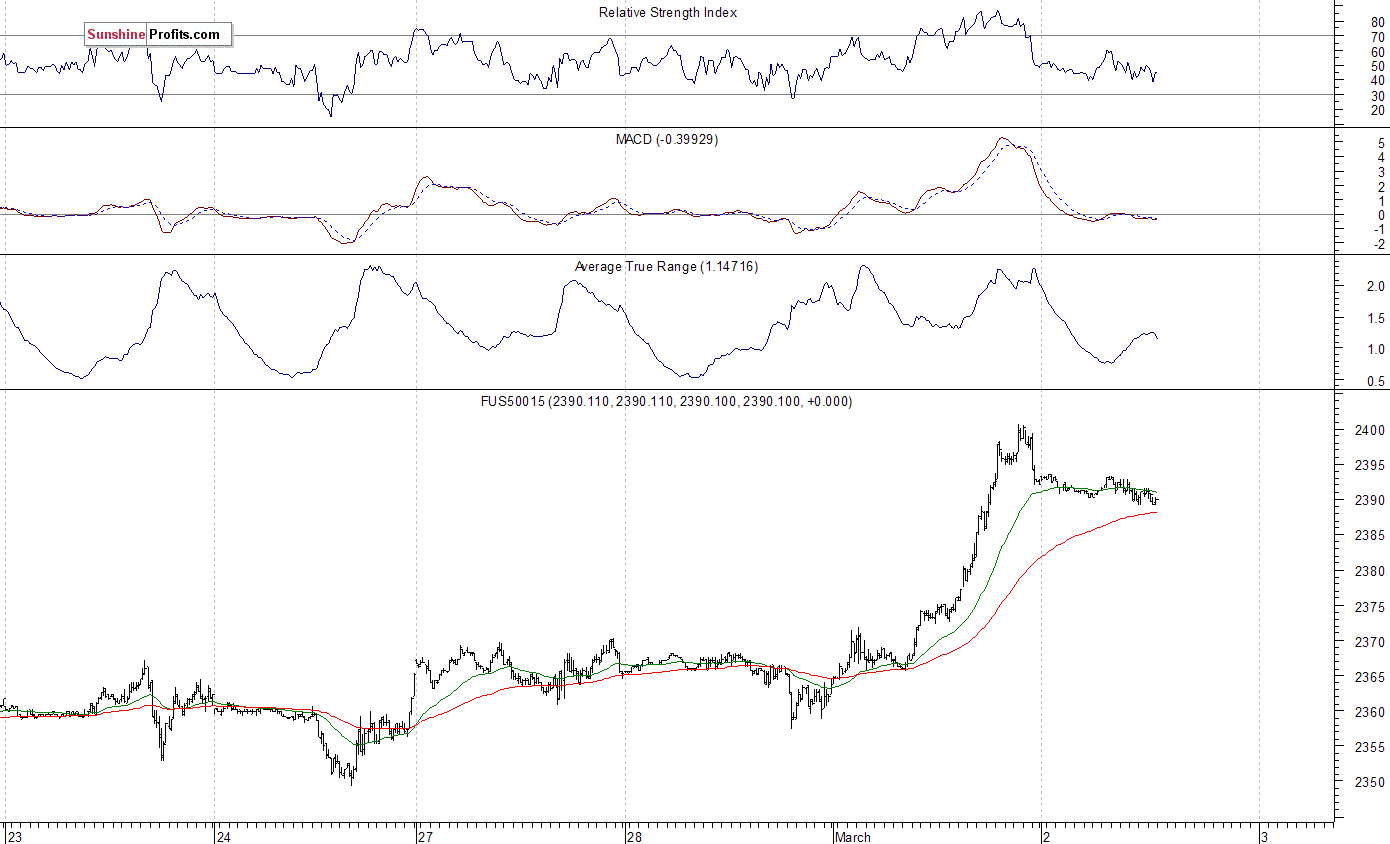Click the RSI 50 axis label

click(x=1377, y=66)
